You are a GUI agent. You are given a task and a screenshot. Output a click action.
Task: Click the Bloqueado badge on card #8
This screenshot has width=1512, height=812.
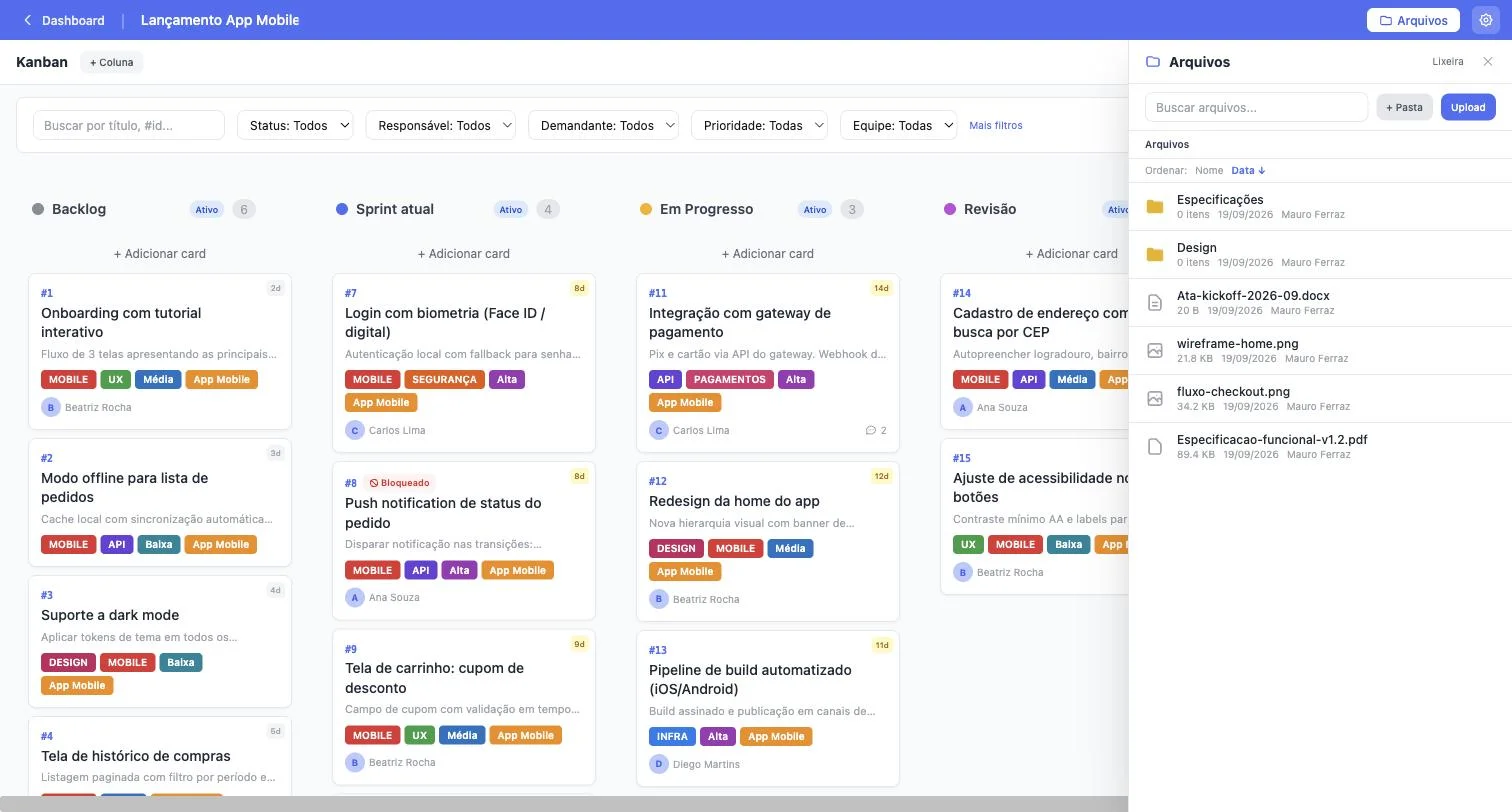399,483
